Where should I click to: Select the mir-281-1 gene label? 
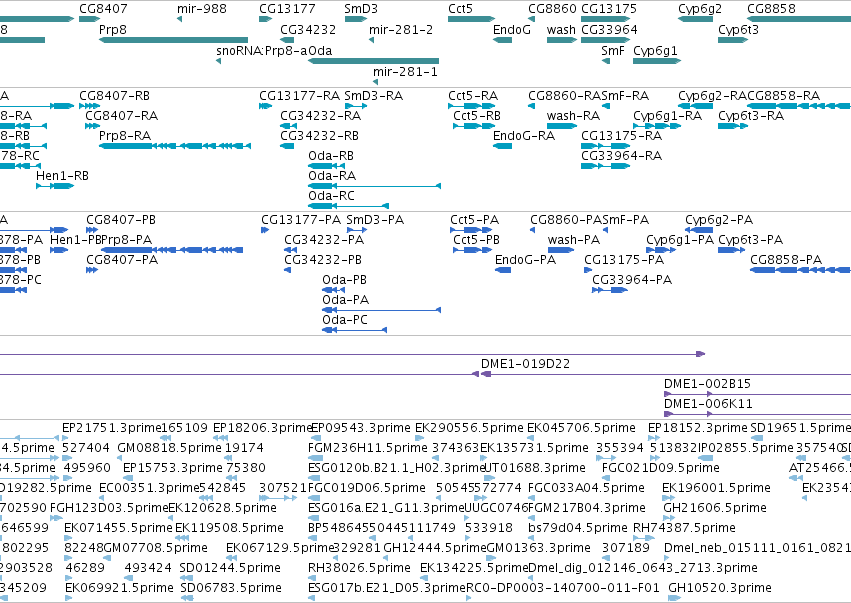(x=405, y=72)
